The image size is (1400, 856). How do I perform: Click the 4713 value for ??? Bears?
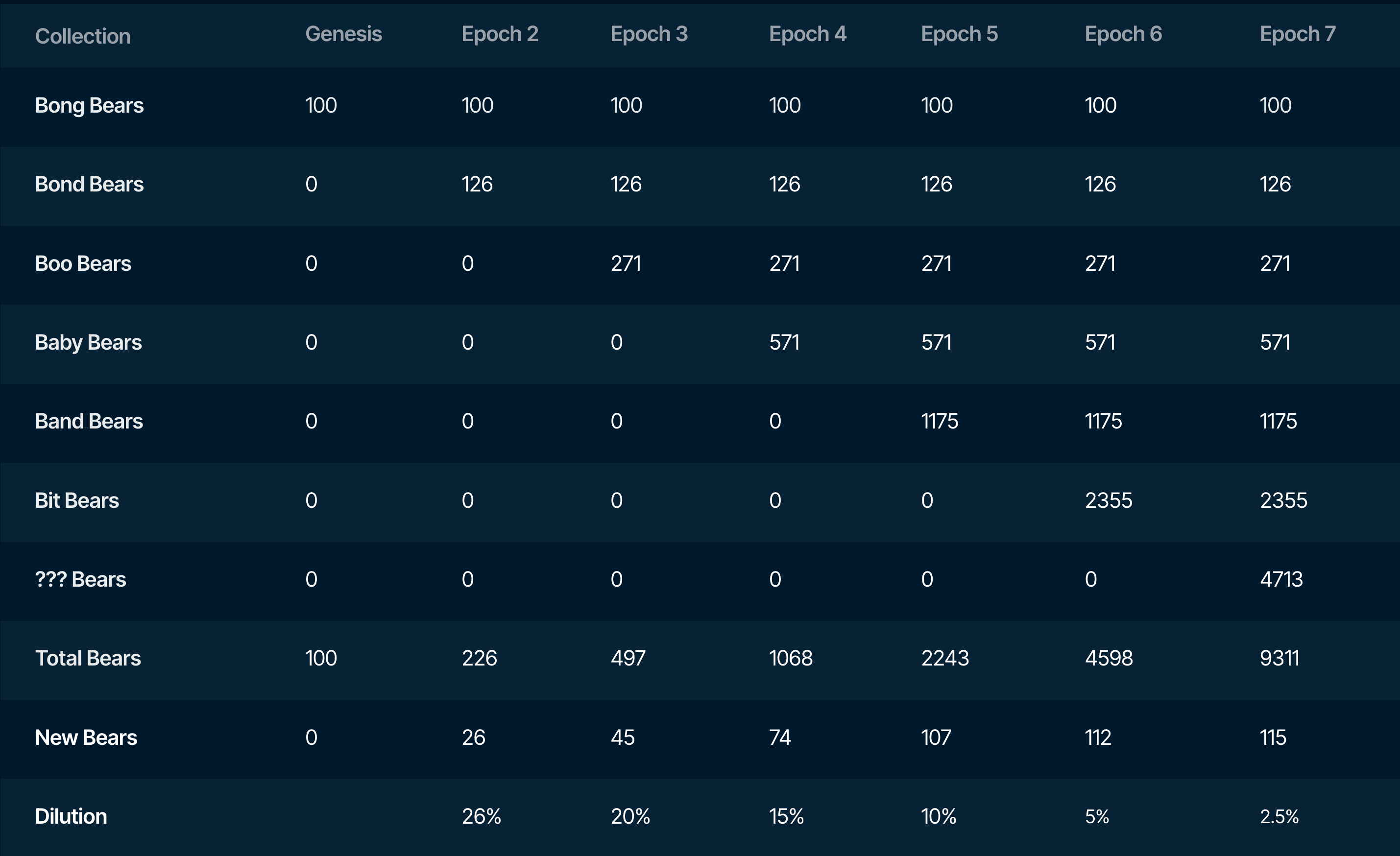pyautogui.click(x=1280, y=579)
